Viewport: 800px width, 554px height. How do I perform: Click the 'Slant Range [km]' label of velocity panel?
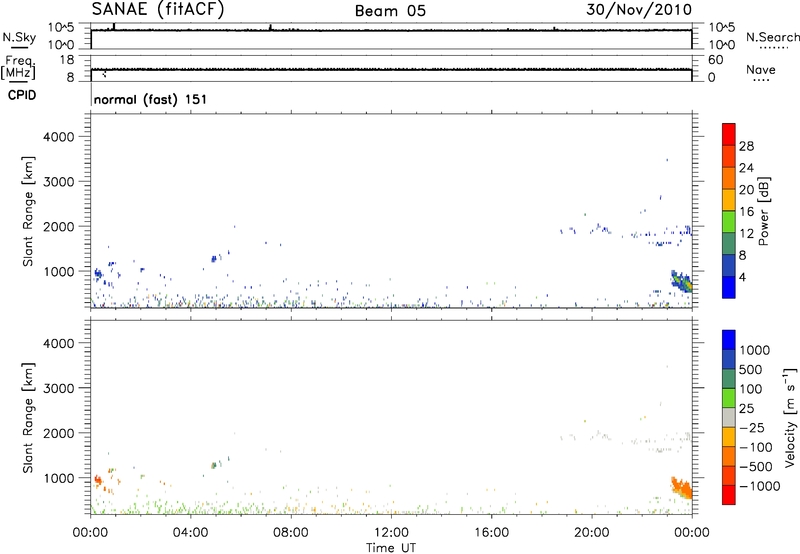pyautogui.click(x=28, y=418)
